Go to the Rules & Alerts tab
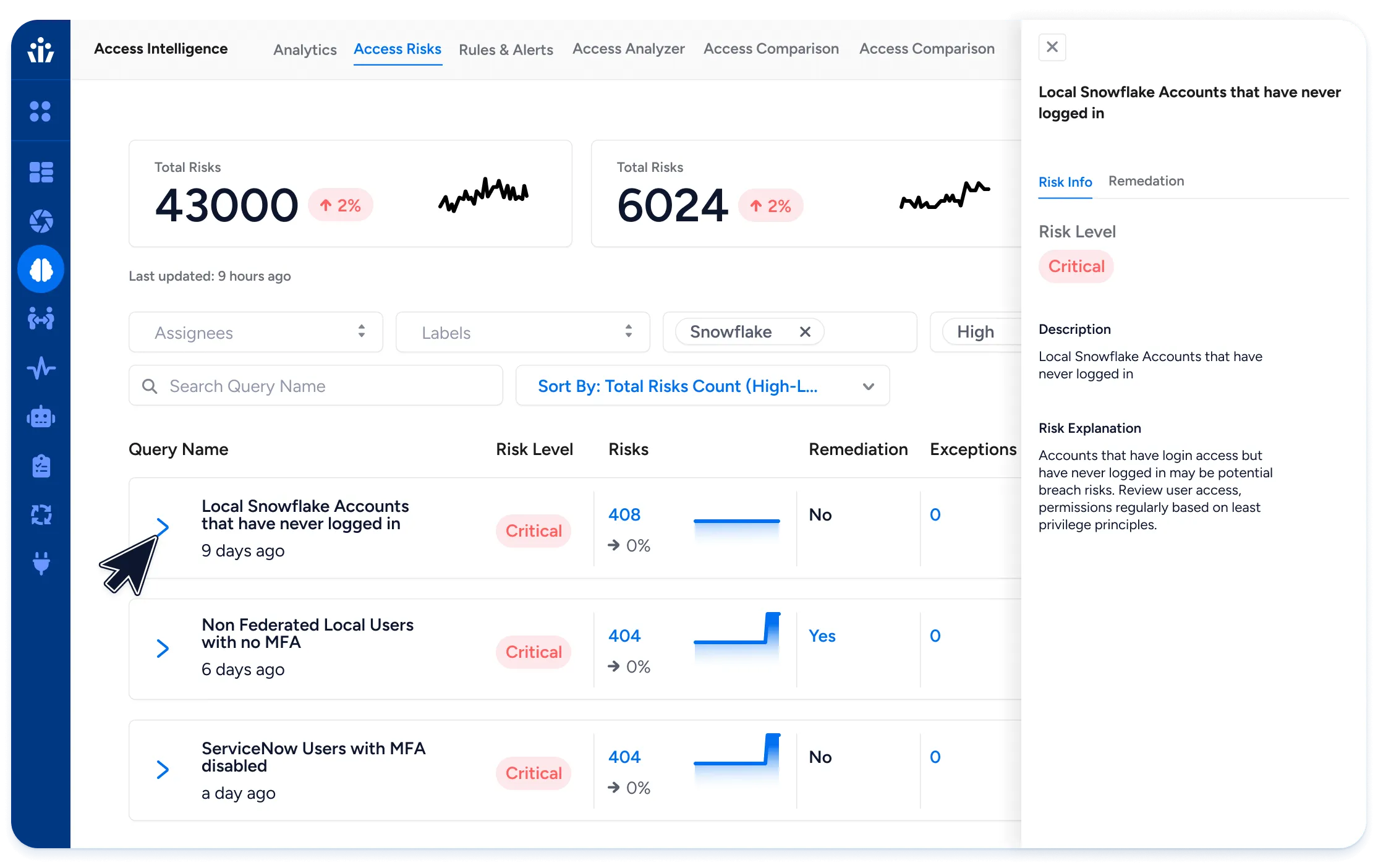Screen dimensions: 1378x868 coord(506,49)
